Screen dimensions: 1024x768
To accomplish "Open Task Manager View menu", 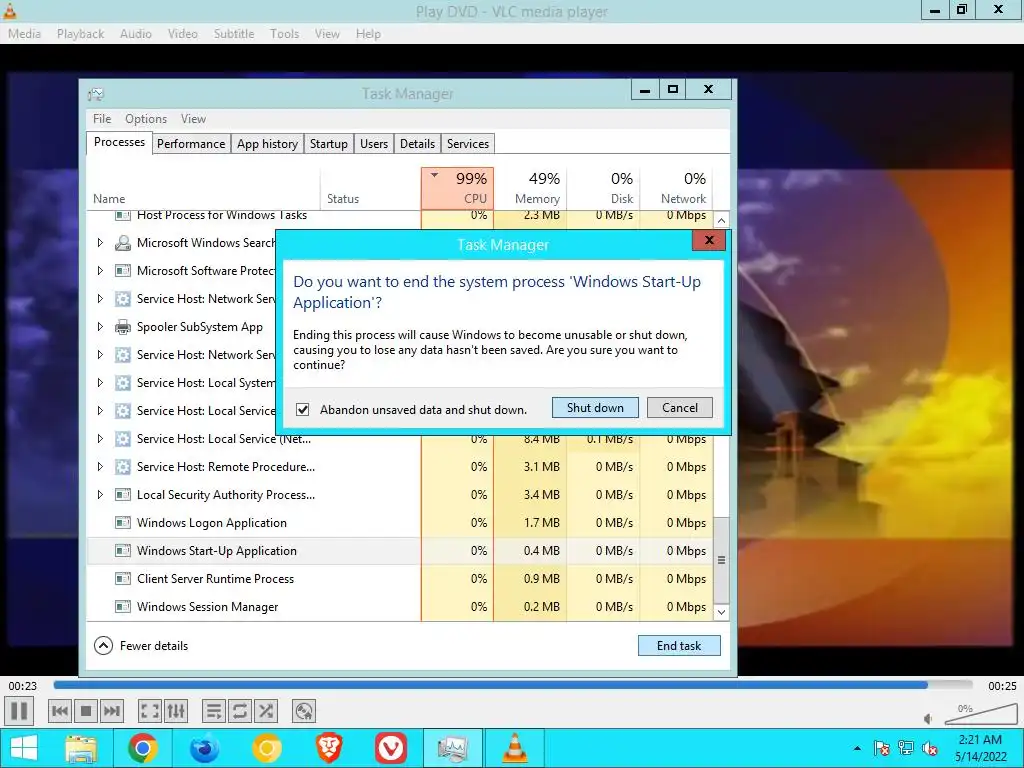I will click(x=193, y=119).
